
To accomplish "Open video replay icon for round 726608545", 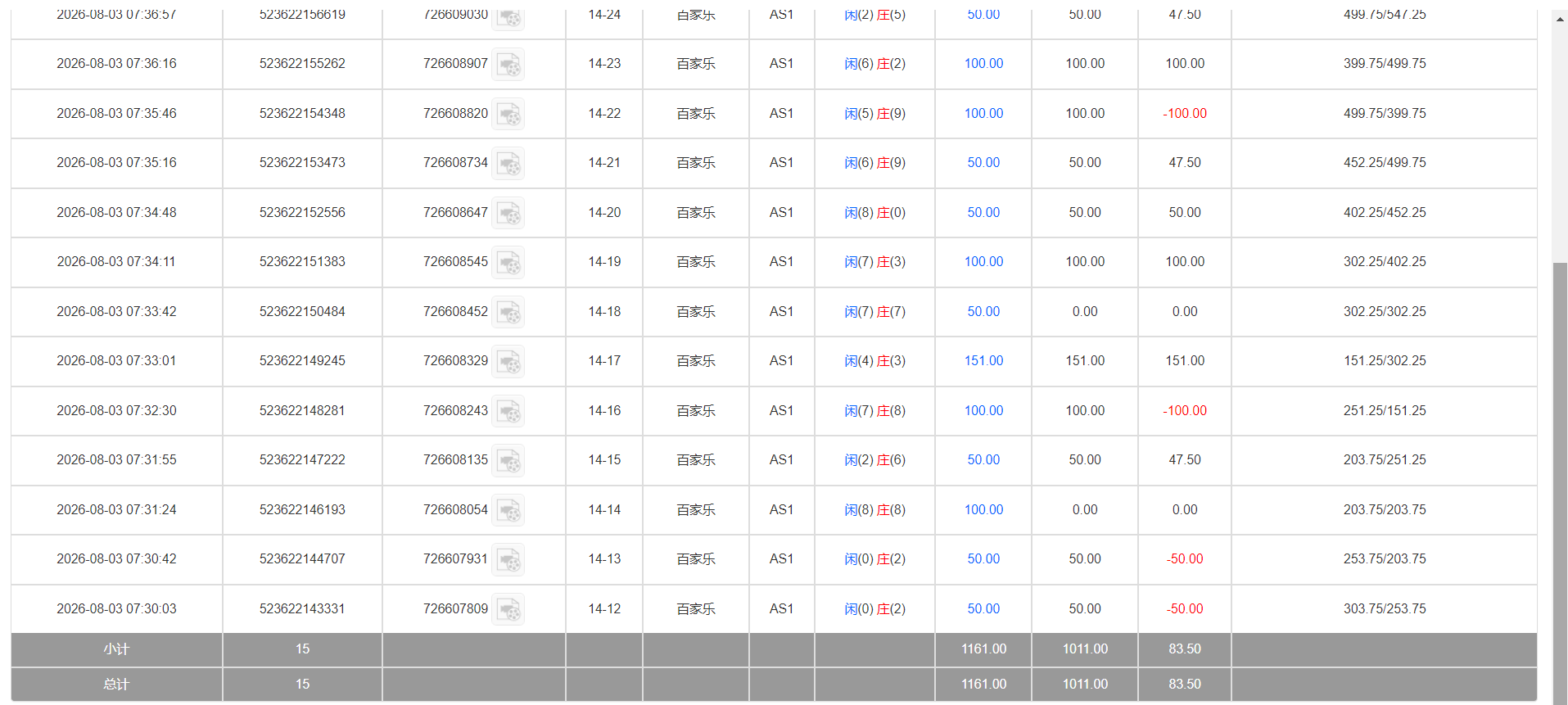I will coord(508,262).
